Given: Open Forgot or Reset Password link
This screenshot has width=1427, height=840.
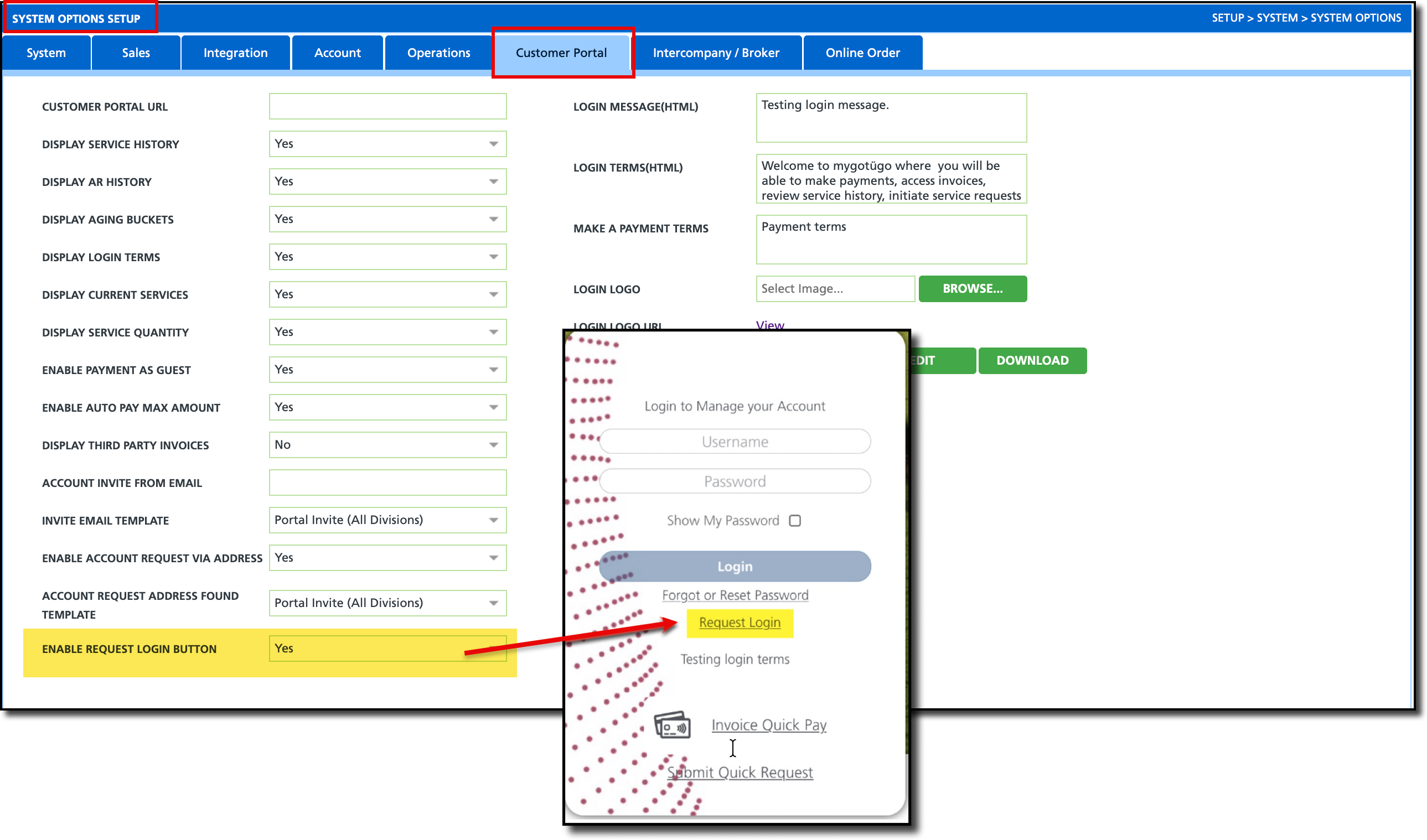Looking at the screenshot, I should (x=735, y=595).
